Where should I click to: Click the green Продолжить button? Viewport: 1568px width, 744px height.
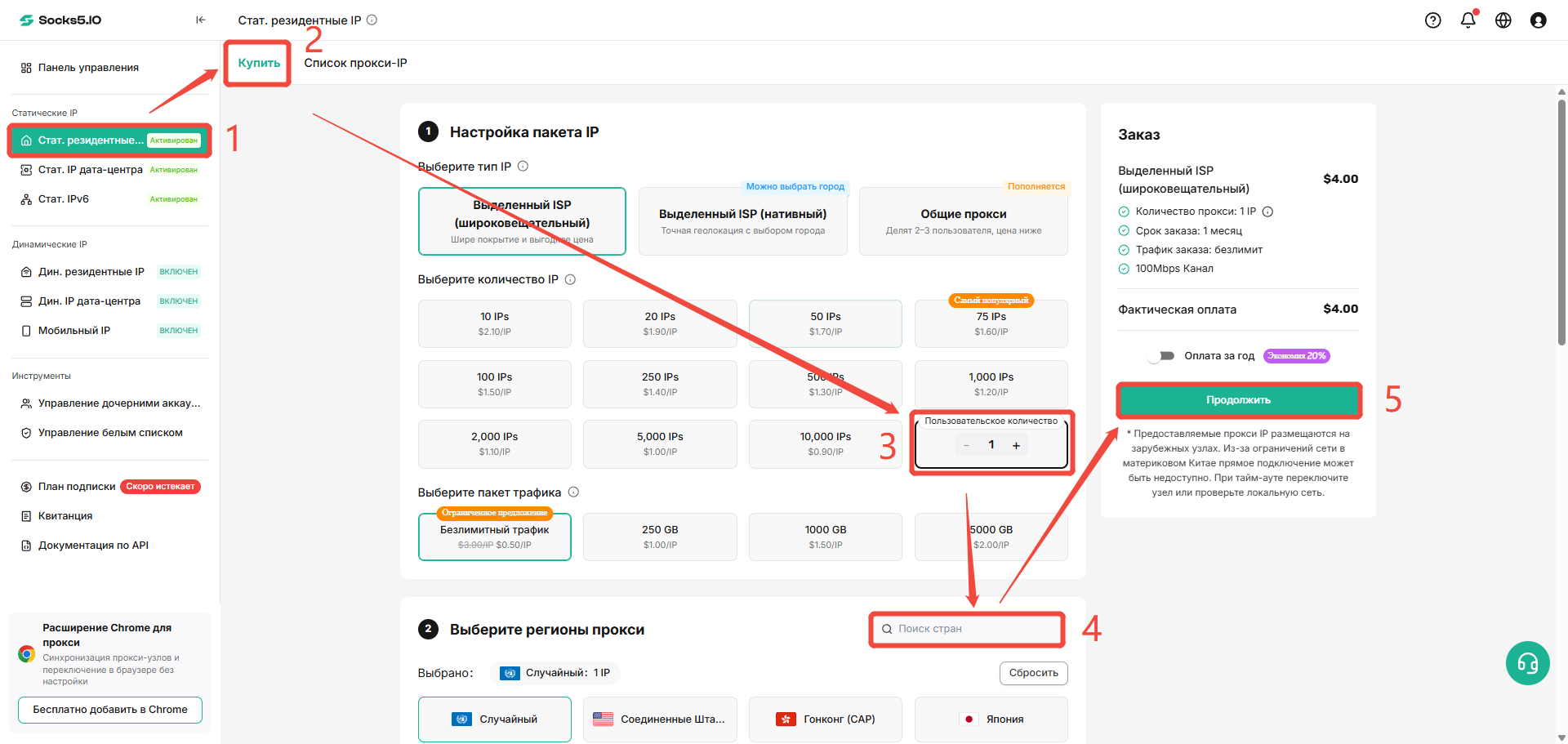point(1238,400)
